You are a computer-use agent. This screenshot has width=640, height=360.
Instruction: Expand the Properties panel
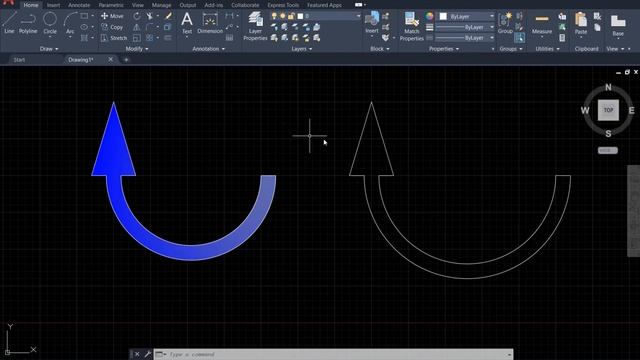[444, 49]
